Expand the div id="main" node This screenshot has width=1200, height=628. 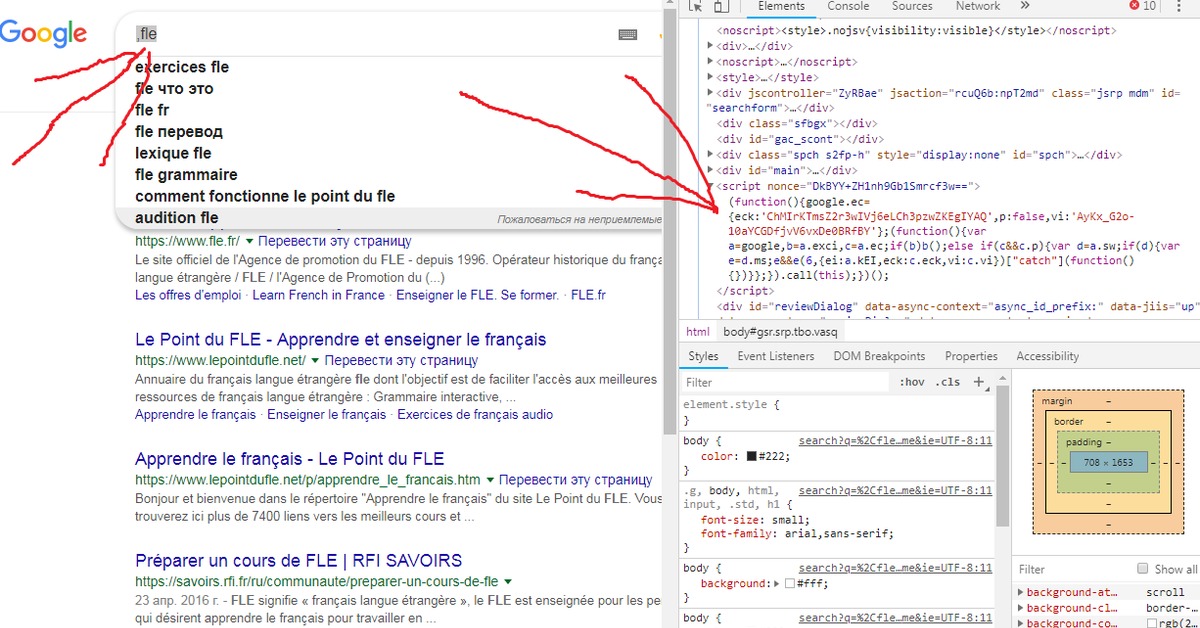click(x=711, y=171)
